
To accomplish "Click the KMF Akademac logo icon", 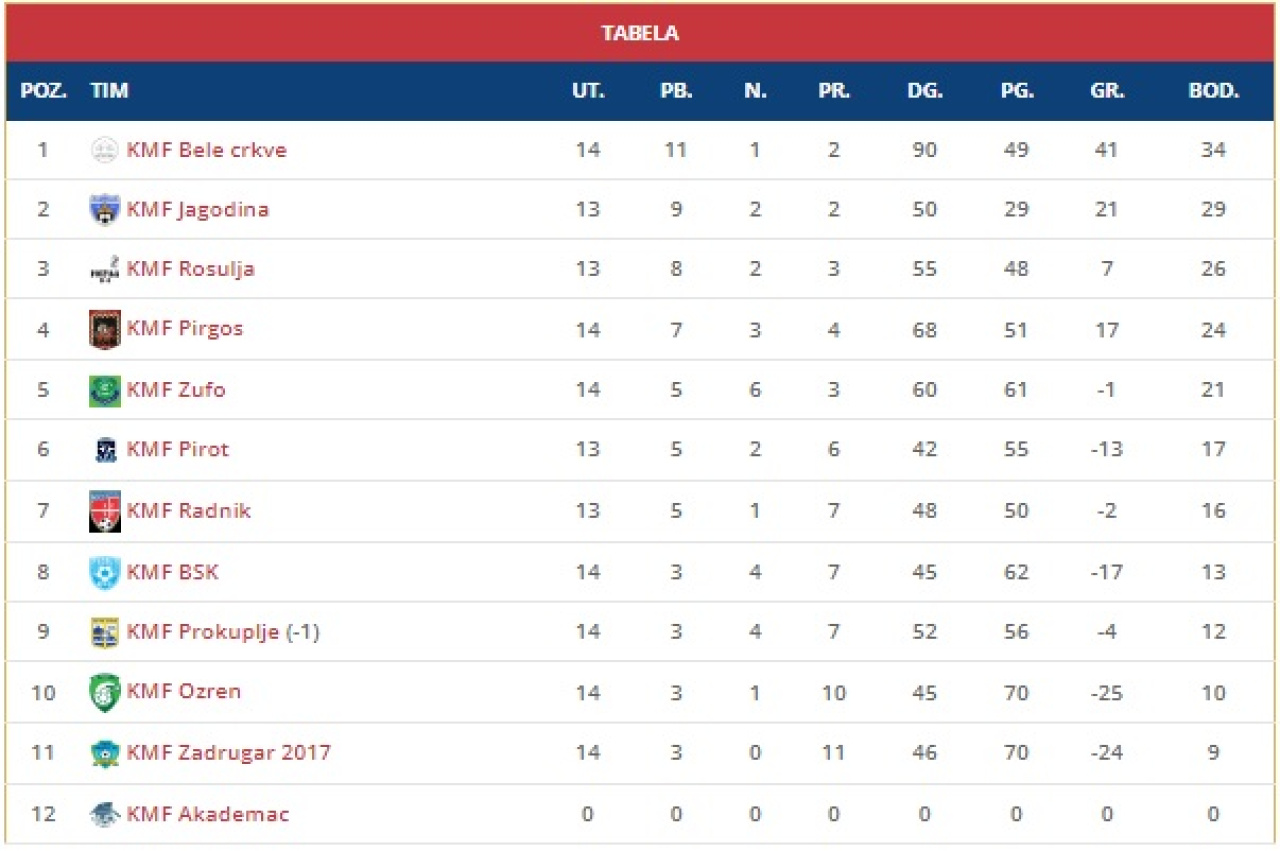I will tap(104, 814).
